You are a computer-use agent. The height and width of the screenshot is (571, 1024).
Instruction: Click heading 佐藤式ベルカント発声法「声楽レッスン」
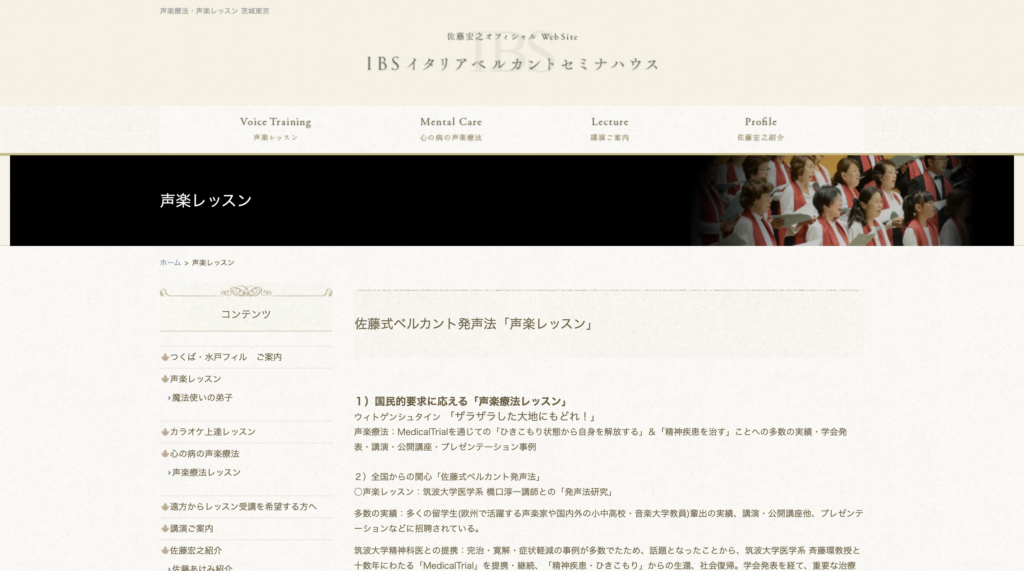(474, 324)
